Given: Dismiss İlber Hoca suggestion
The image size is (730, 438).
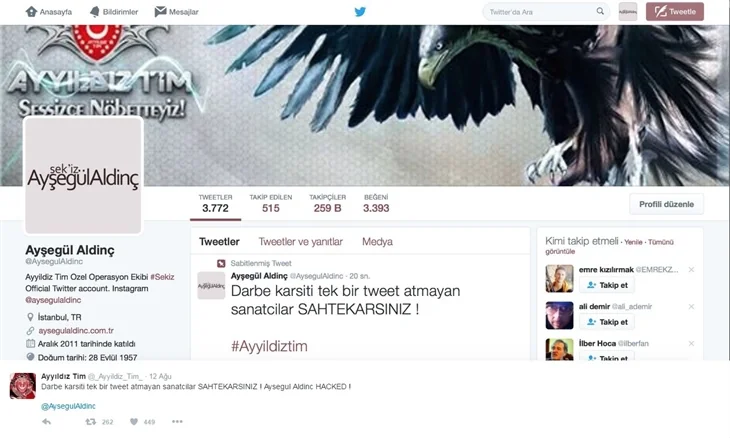Looking at the screenshot, I should (691, 343).
